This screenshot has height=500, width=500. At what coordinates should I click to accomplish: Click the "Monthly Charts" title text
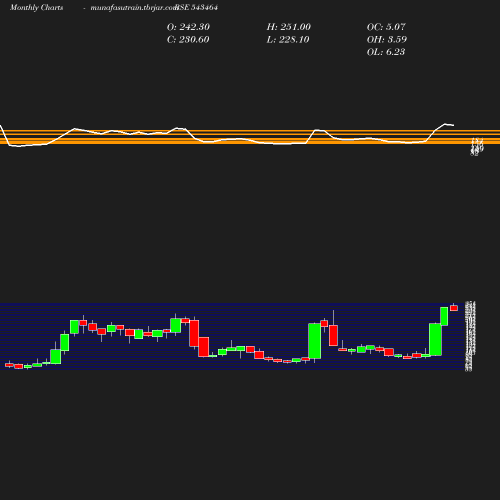[x=37, y=8]
